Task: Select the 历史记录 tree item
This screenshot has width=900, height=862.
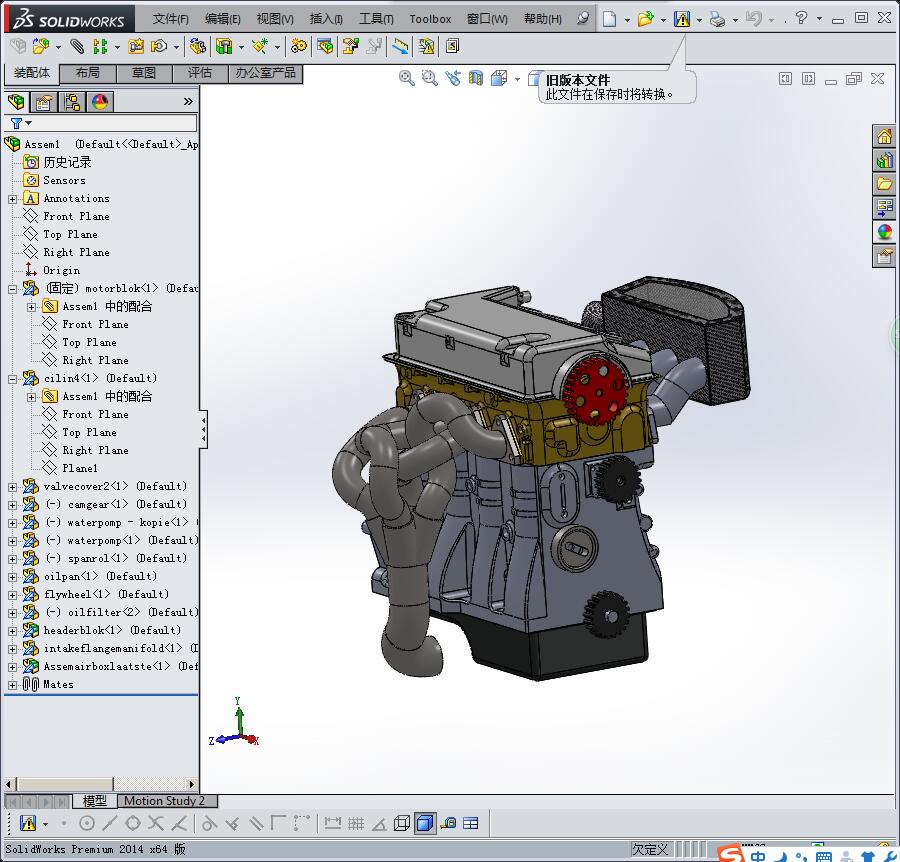Action: [67, 162]
